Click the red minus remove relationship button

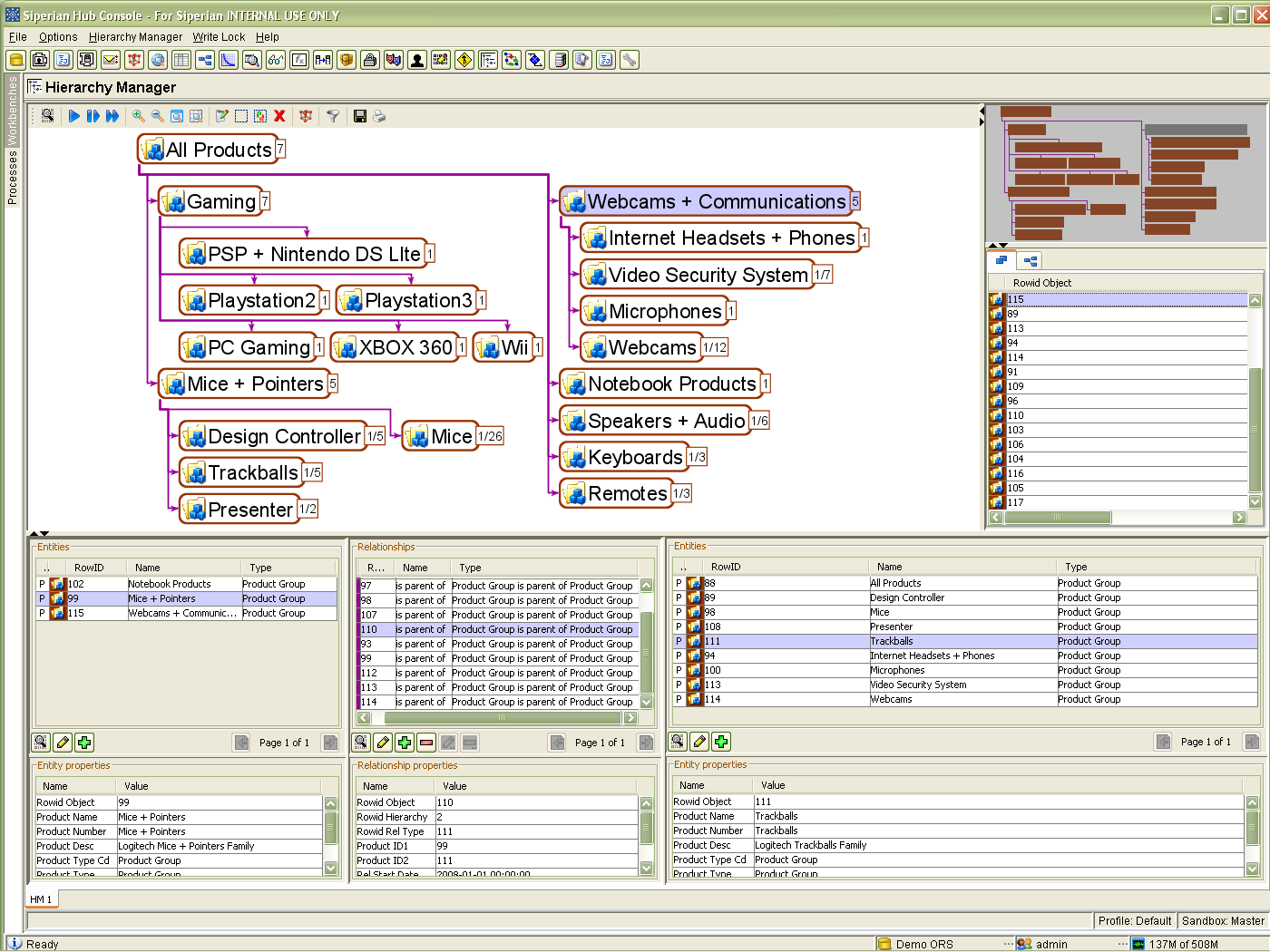pos(426,743)
